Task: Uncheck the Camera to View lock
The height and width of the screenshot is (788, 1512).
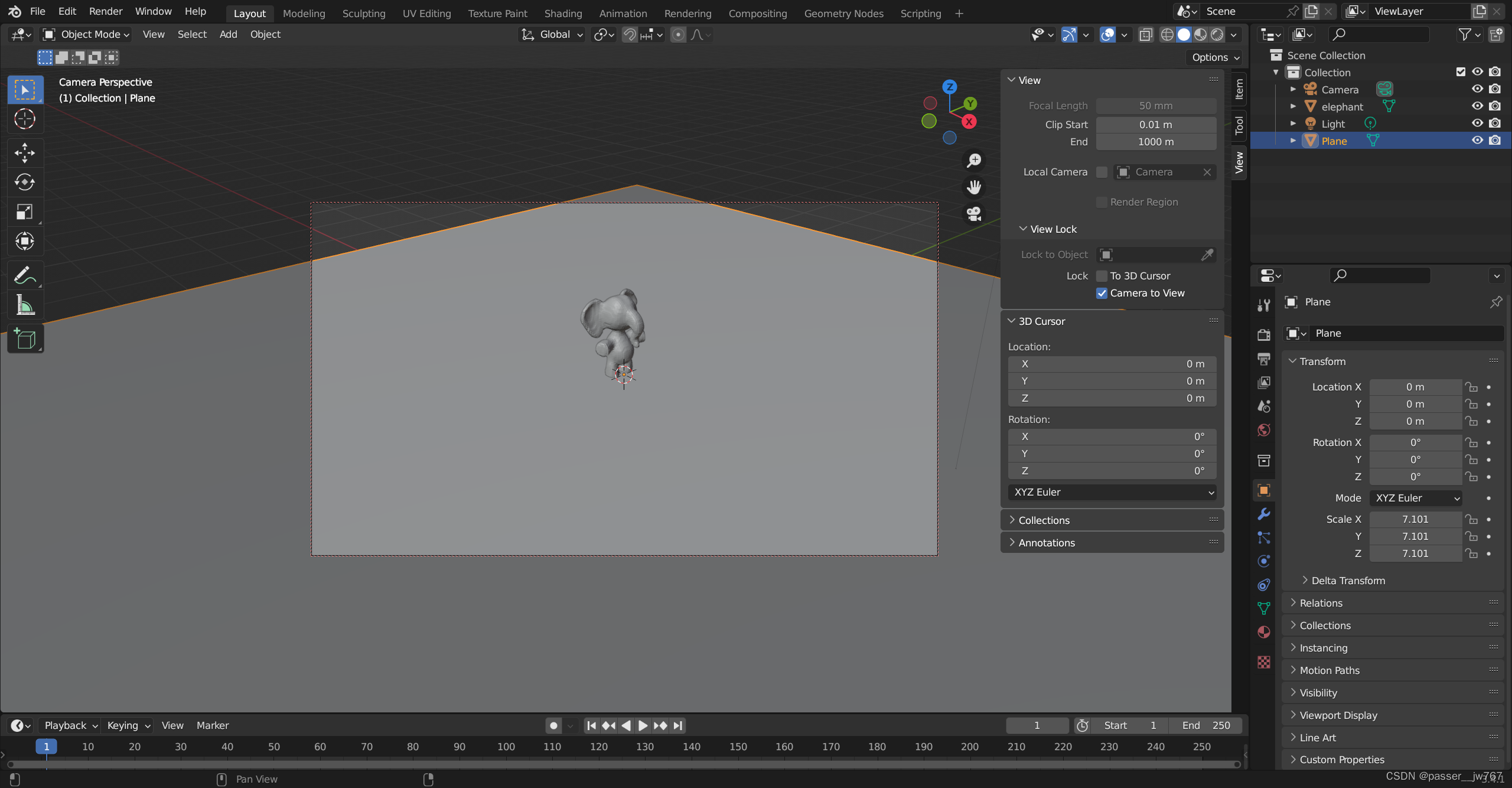Action: 1102,294
